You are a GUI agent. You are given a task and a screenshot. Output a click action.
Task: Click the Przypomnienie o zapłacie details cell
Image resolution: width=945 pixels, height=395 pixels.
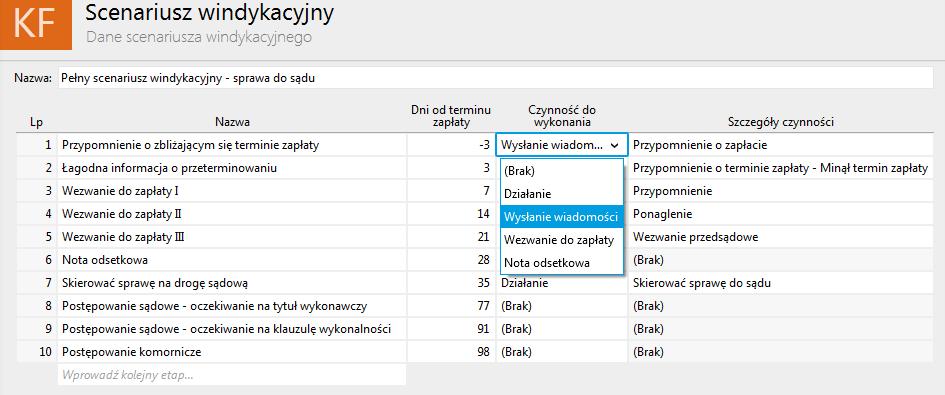781,145
